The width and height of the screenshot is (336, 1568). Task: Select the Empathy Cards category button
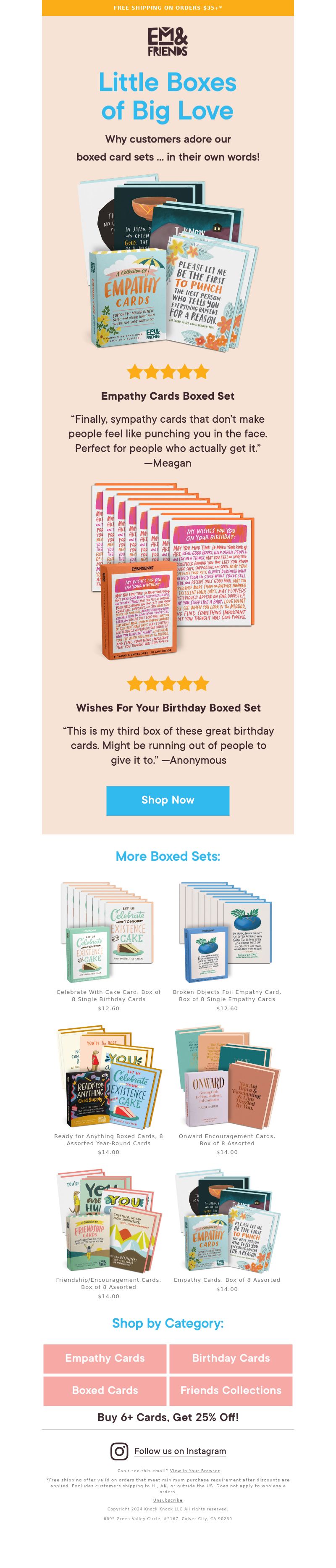click(105, 1358)
